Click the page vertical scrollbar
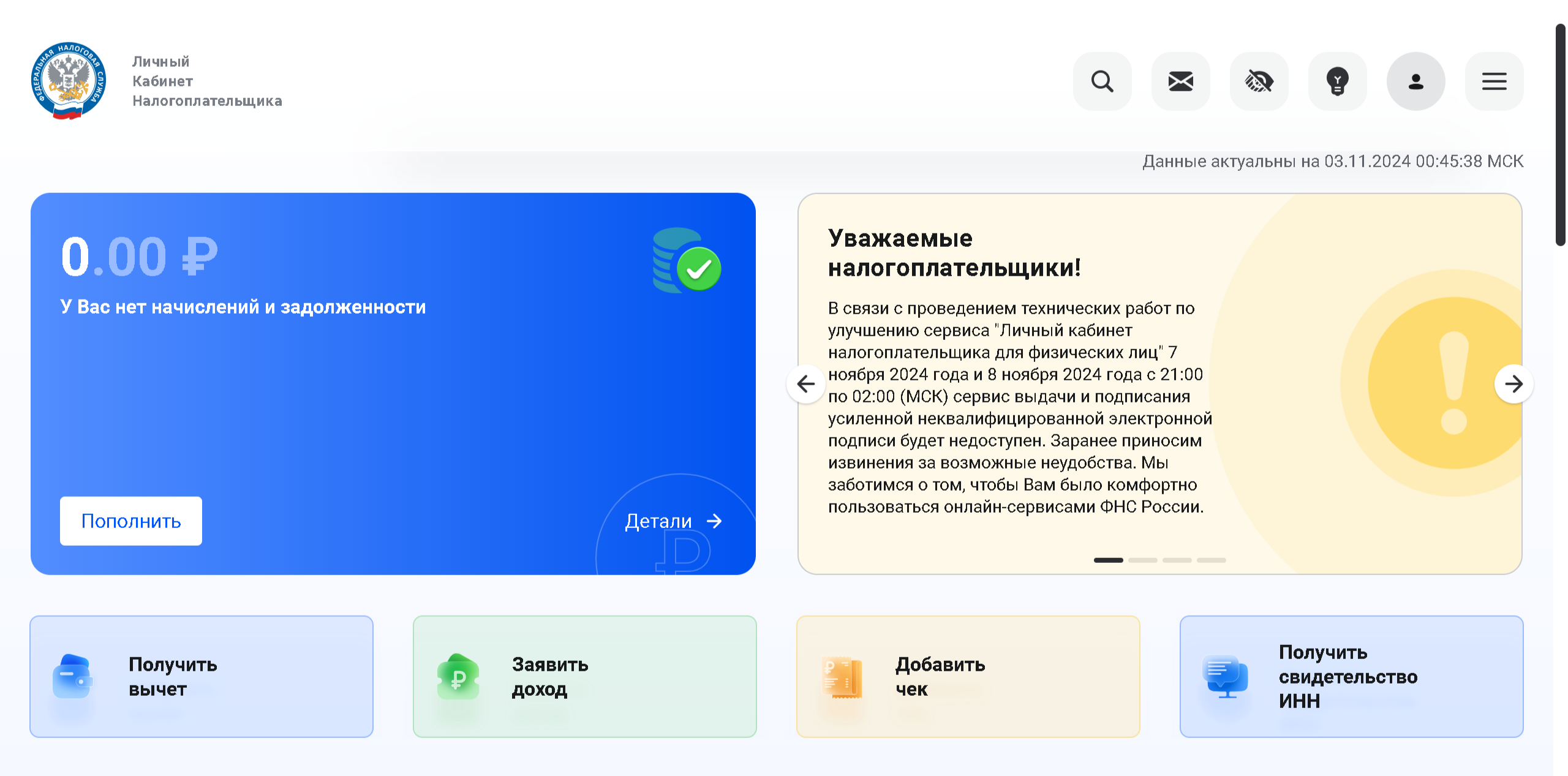The image size is (1568, 776). (x=1560, y=135)
